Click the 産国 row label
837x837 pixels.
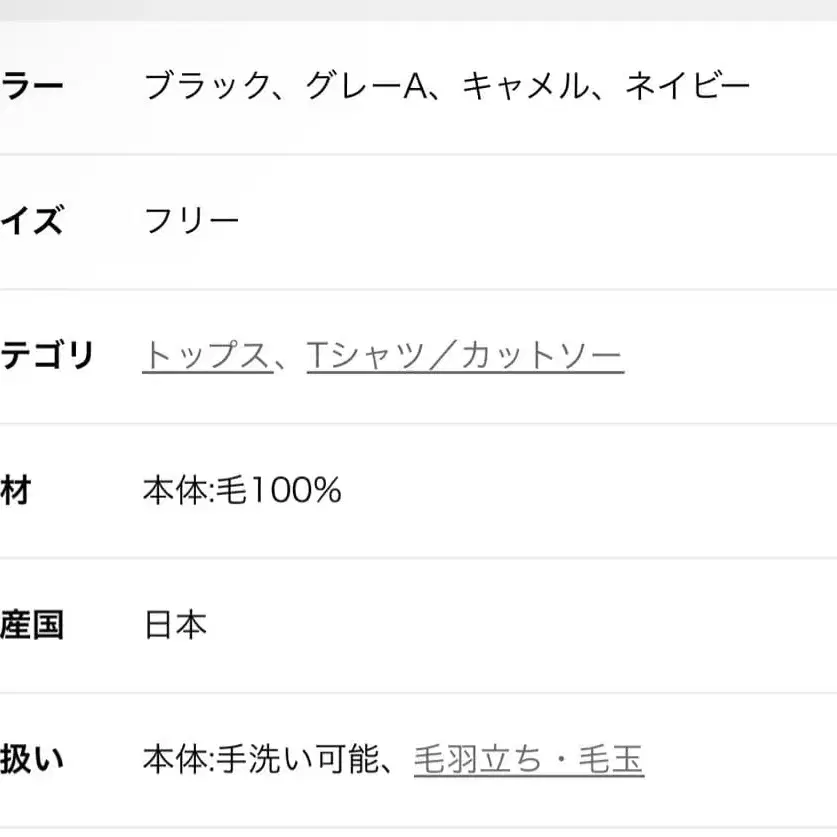[32, 626]
